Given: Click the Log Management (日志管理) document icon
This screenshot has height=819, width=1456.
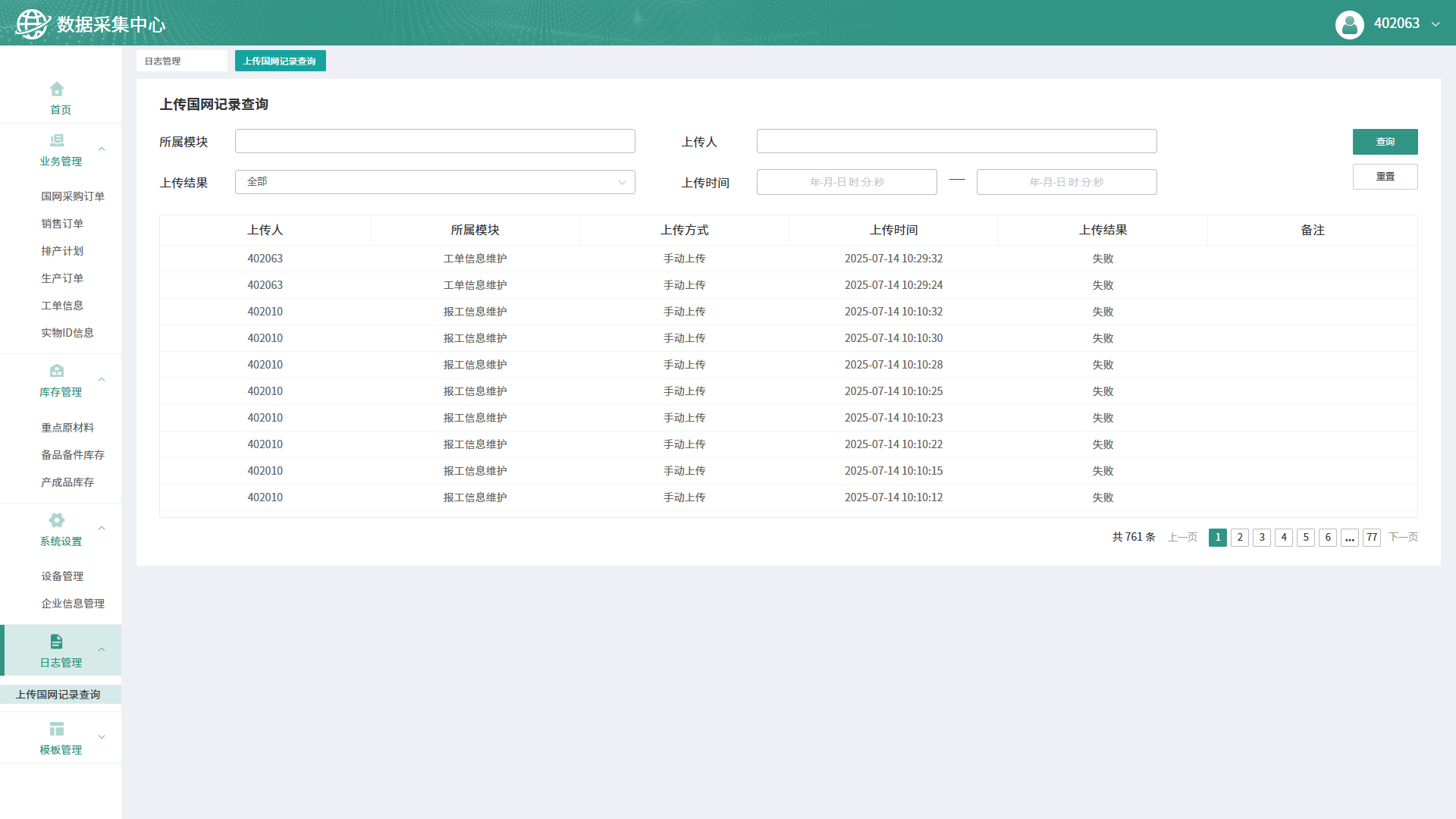Looking at the screenshot, I should coord(57,642).
